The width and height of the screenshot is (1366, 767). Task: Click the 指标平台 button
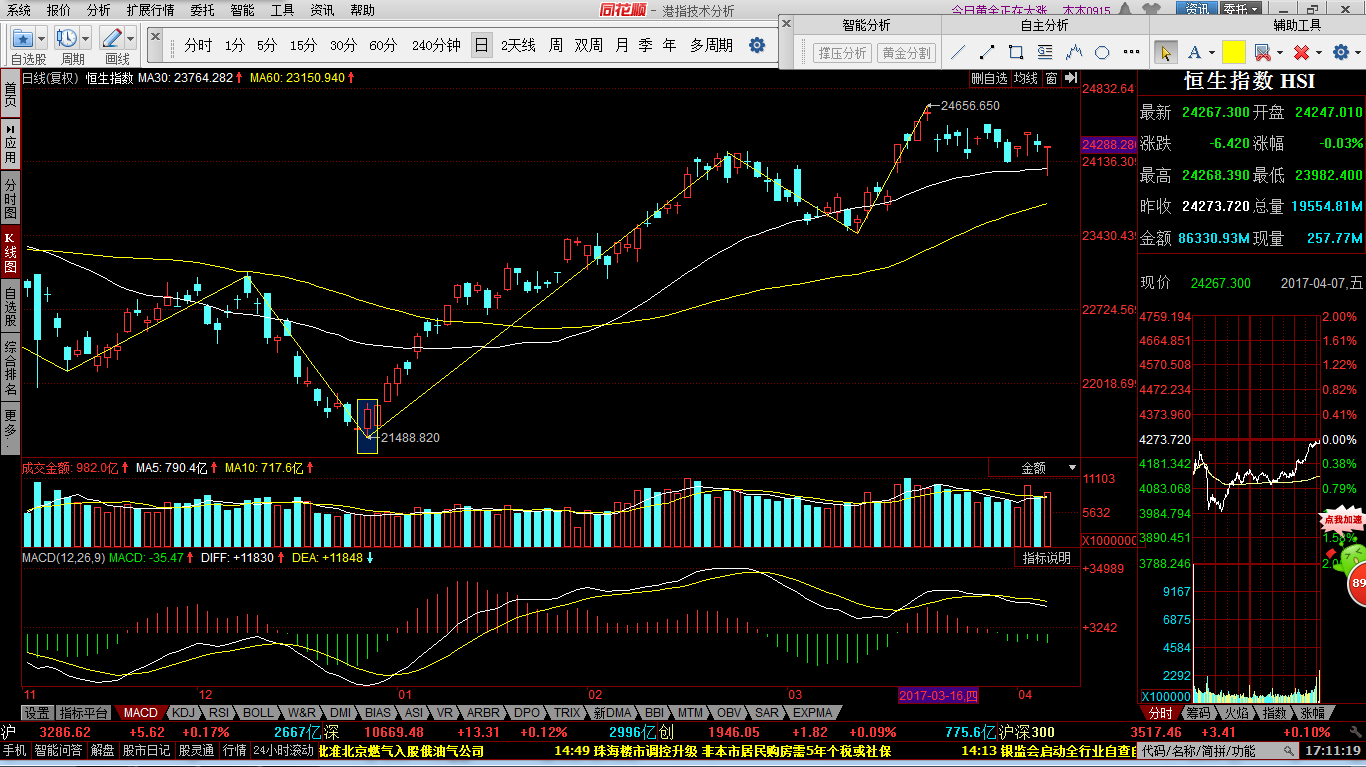tap(83, 713)
